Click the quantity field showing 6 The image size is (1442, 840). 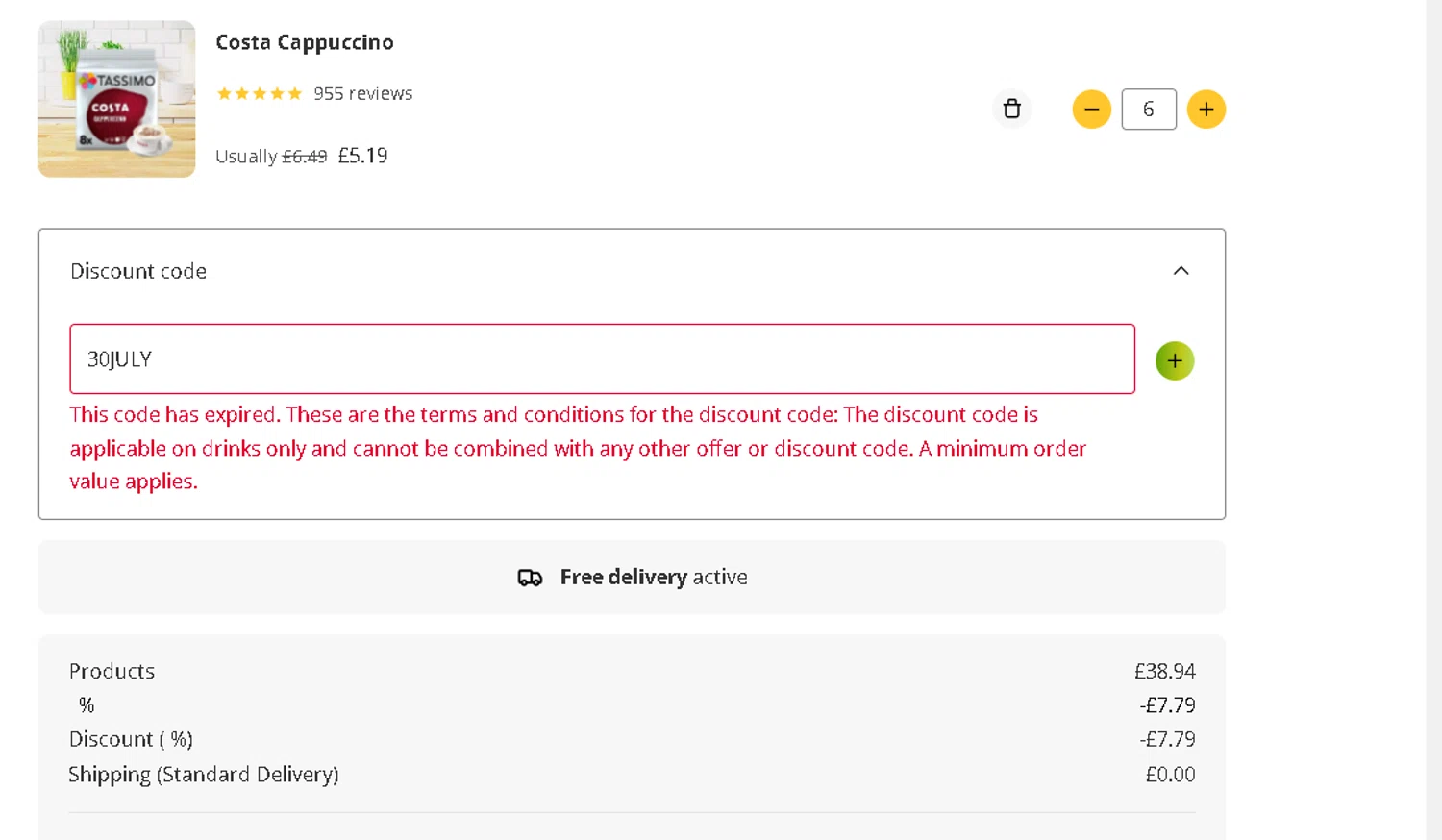point(1148,110)
